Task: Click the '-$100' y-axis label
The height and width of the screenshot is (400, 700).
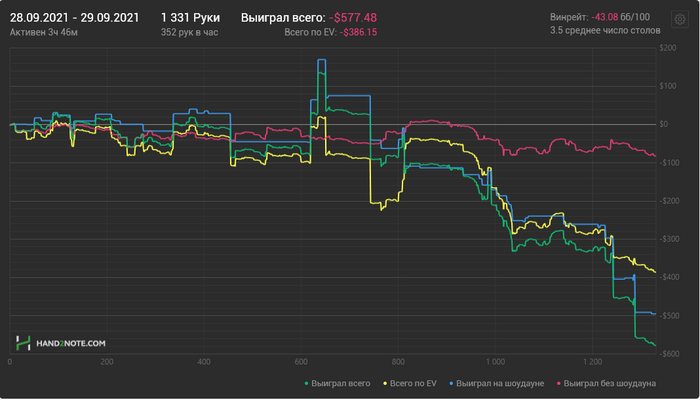Action: click(x=668, y=162)
